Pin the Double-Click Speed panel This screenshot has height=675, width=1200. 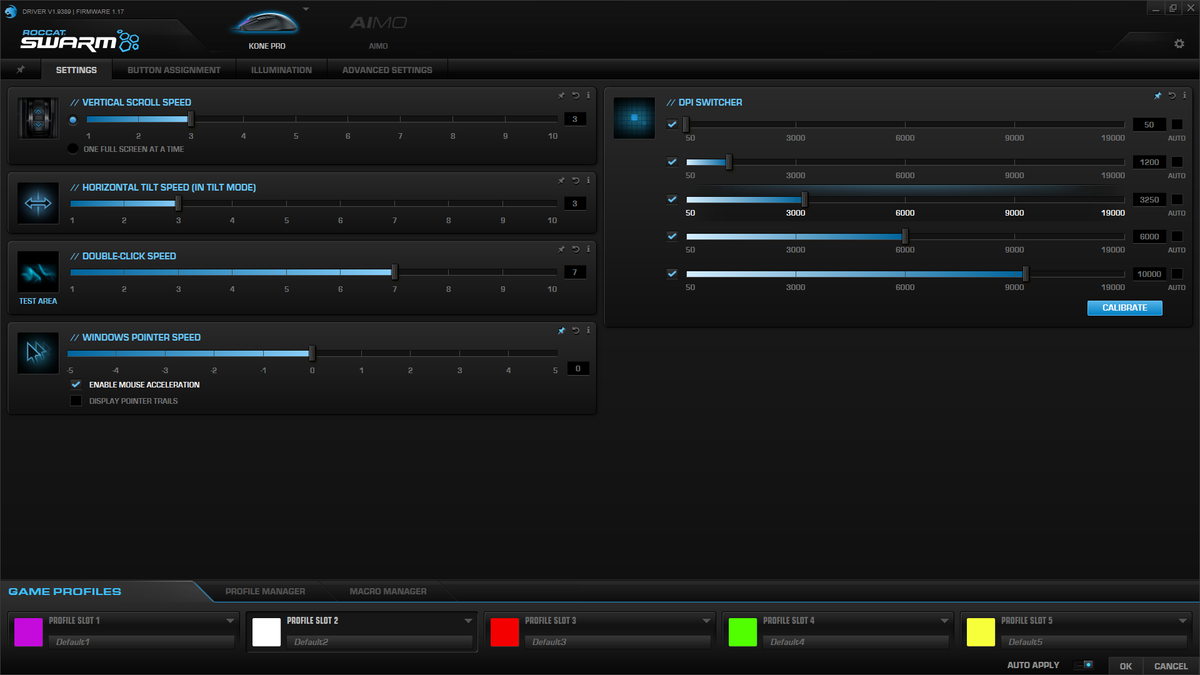[x=562, y=249]
